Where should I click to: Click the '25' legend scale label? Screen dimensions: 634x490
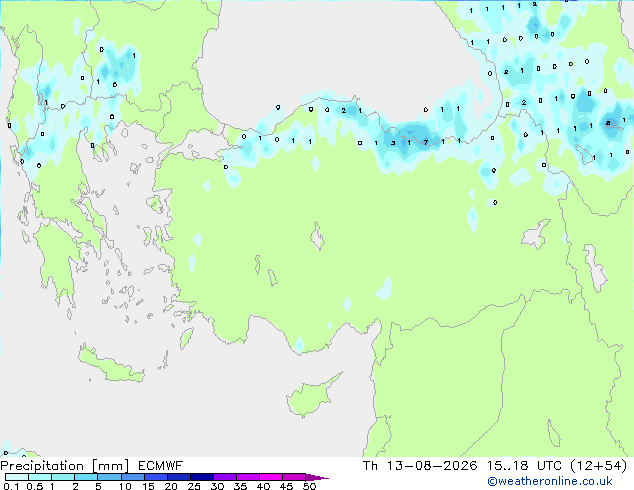(x=194, y=486)
